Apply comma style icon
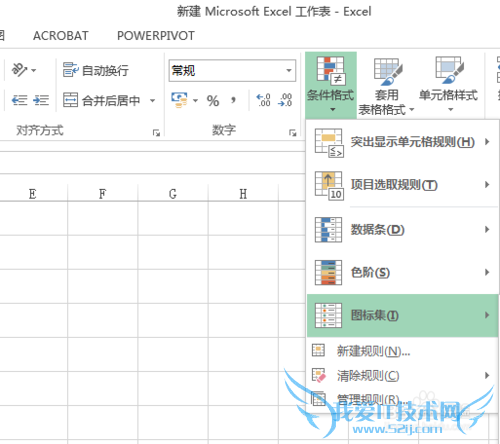The height and width of the screenshot is (444, 500). coord(233,100)
